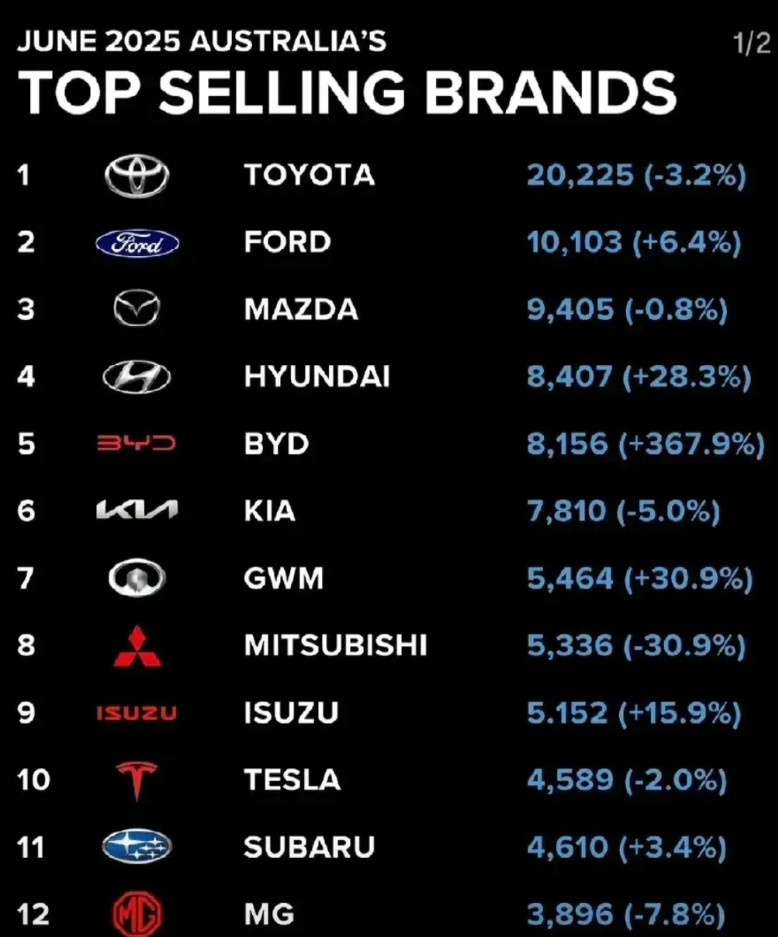Click the 1/2 page indicator

[x=752, y=44]
